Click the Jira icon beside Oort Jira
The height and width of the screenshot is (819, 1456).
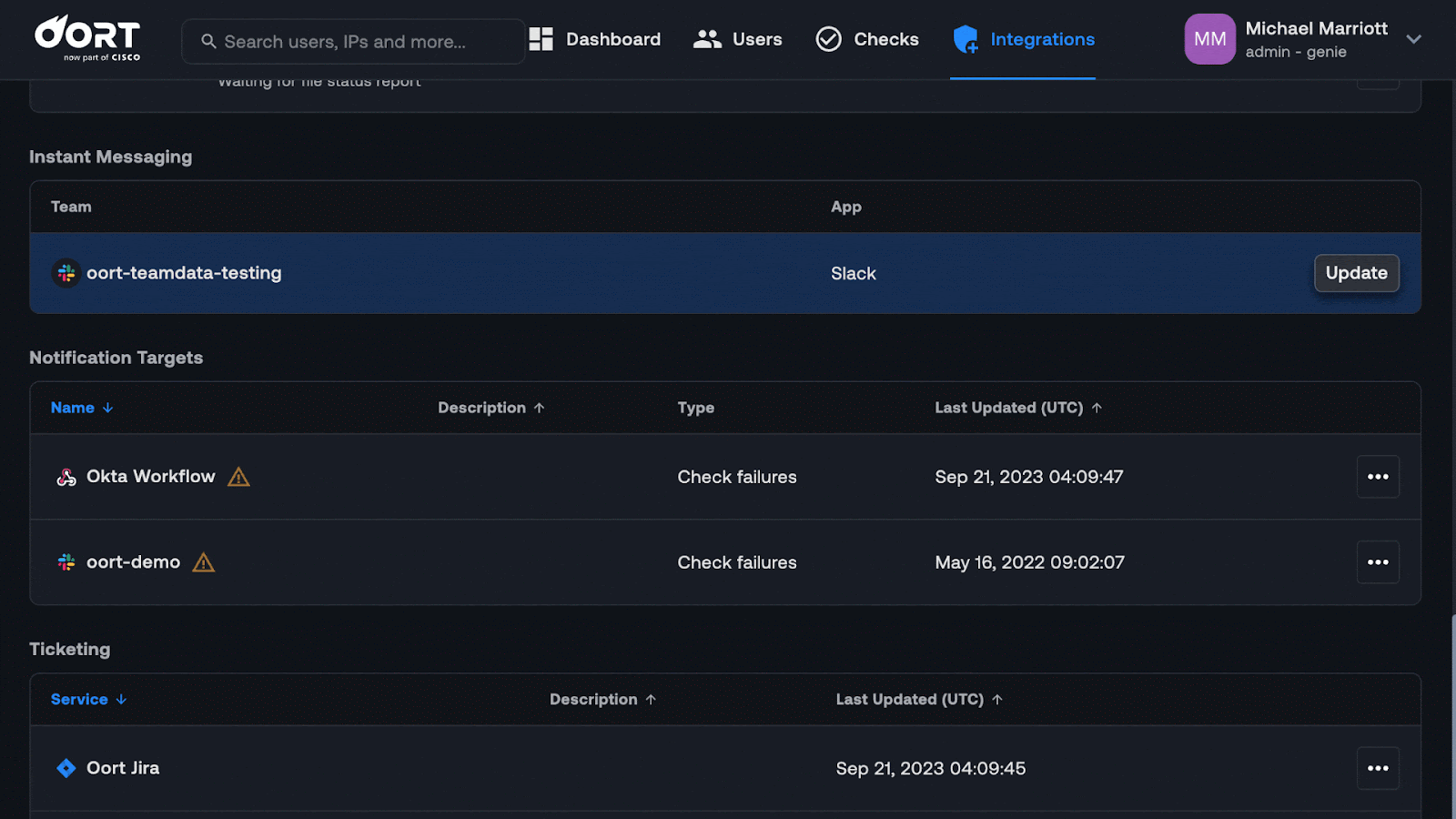click(x=66, y=768)
